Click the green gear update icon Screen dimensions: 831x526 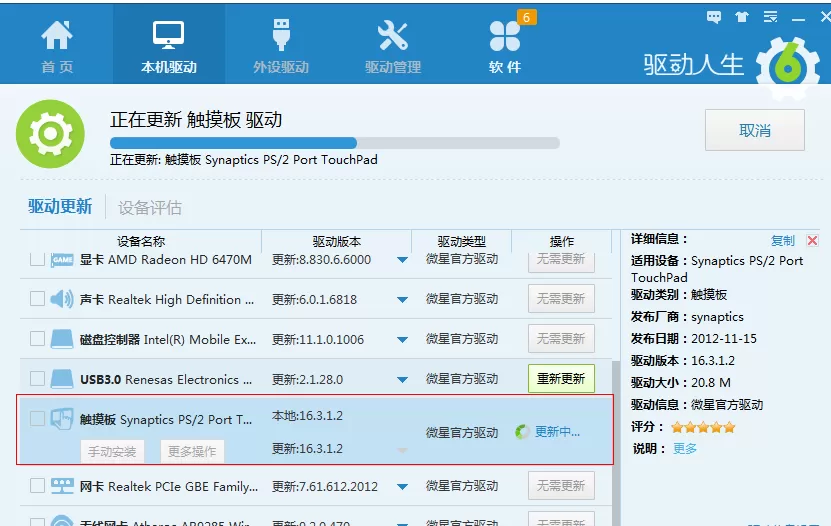coord(50,134)
